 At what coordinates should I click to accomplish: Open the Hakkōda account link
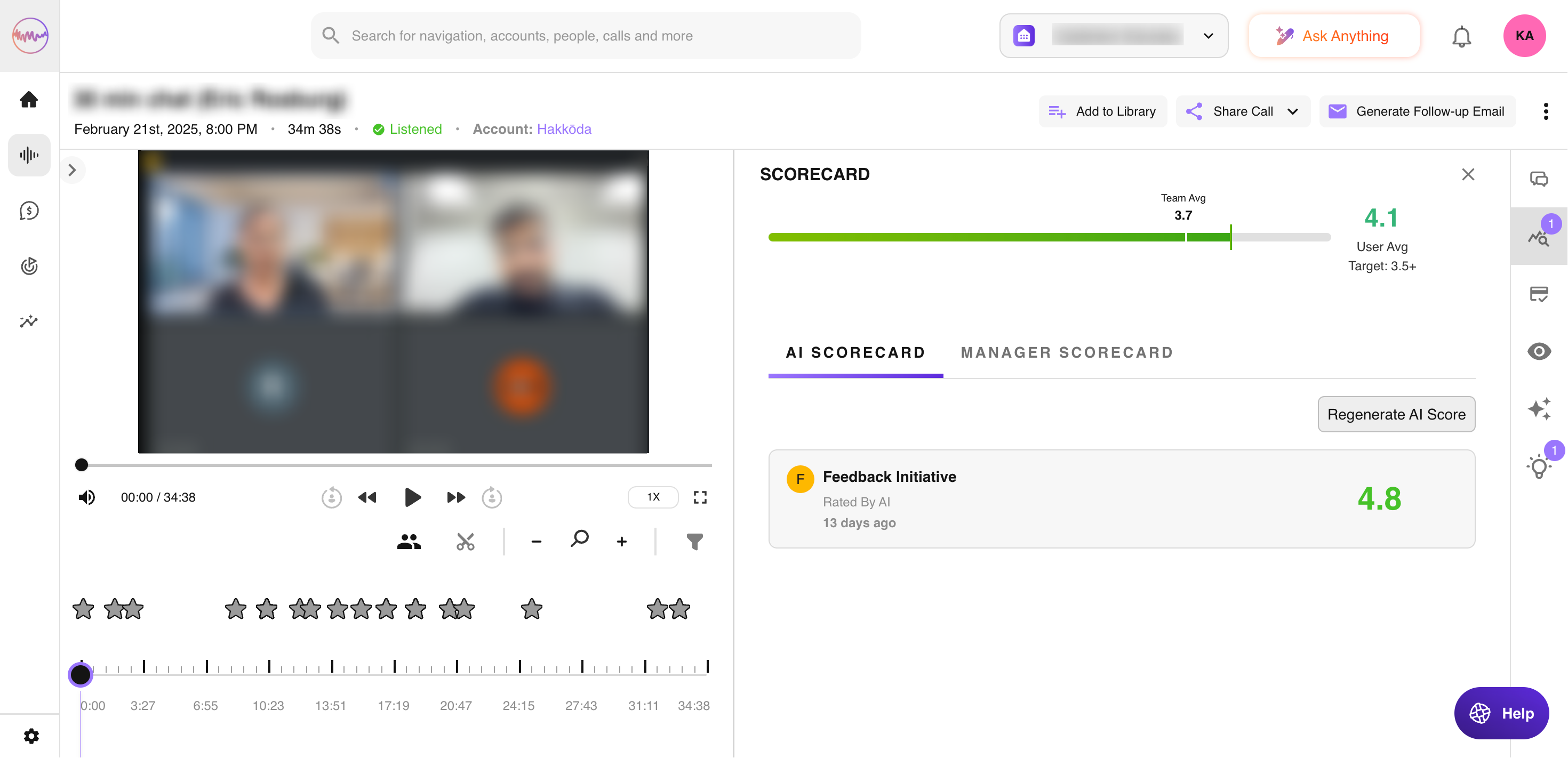click(564, 129)
